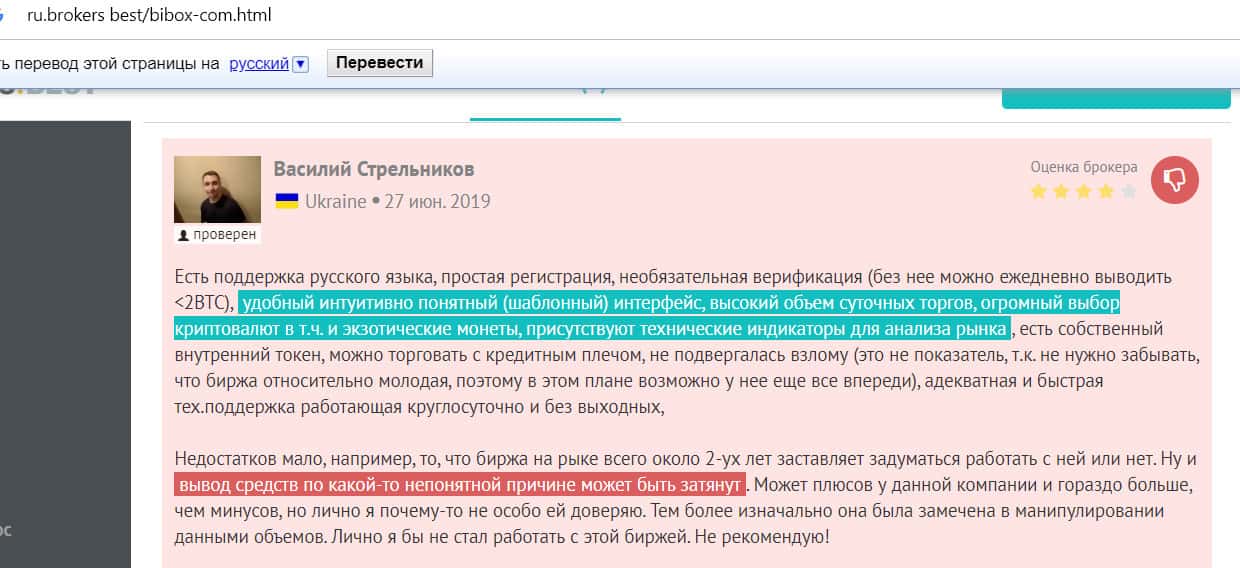The image size is (1240, 568).
Task: Click the Ukraine country text
Action: tap(336, 201)
